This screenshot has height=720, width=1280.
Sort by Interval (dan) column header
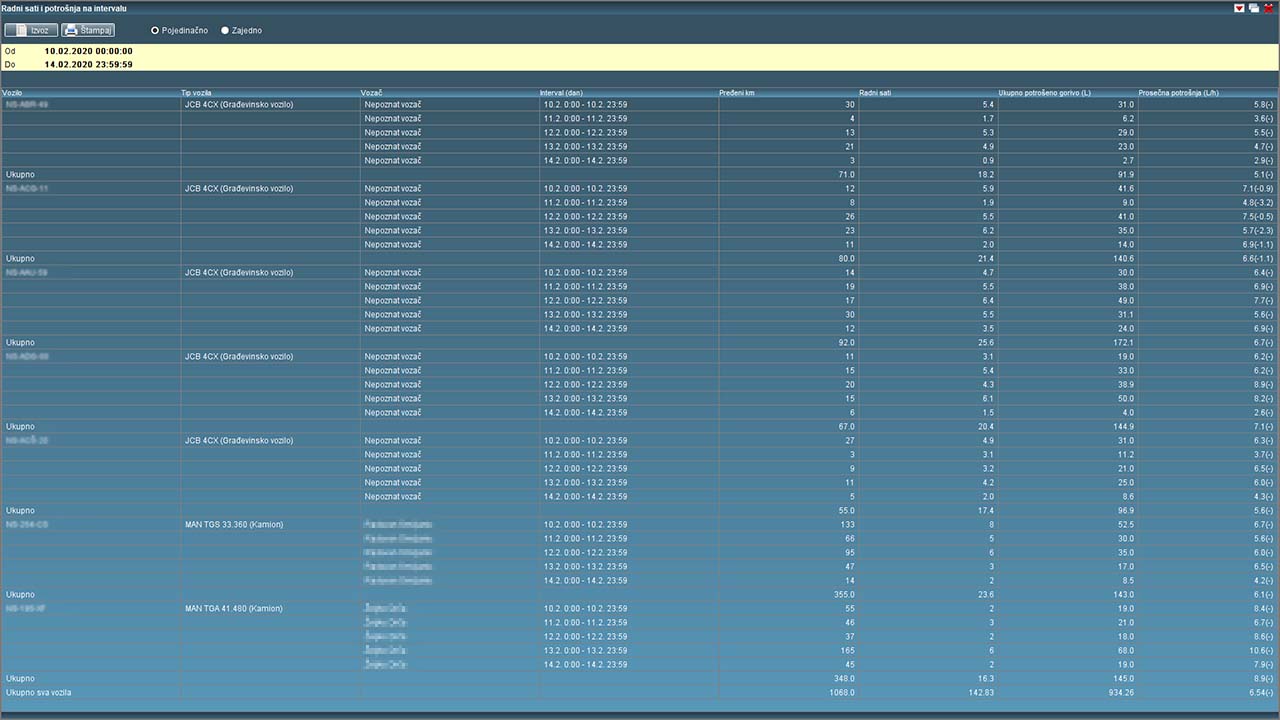click(561, 93)
